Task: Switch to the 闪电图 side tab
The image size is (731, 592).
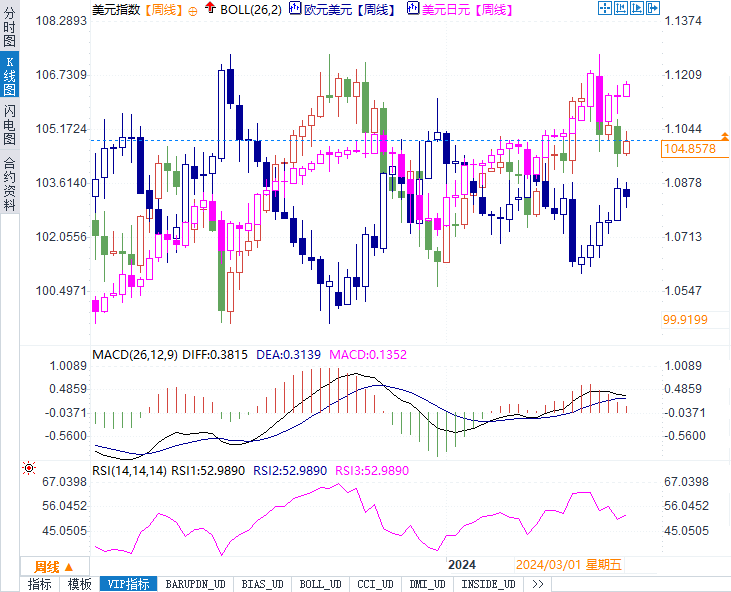Action: click(x=9, y=124)
